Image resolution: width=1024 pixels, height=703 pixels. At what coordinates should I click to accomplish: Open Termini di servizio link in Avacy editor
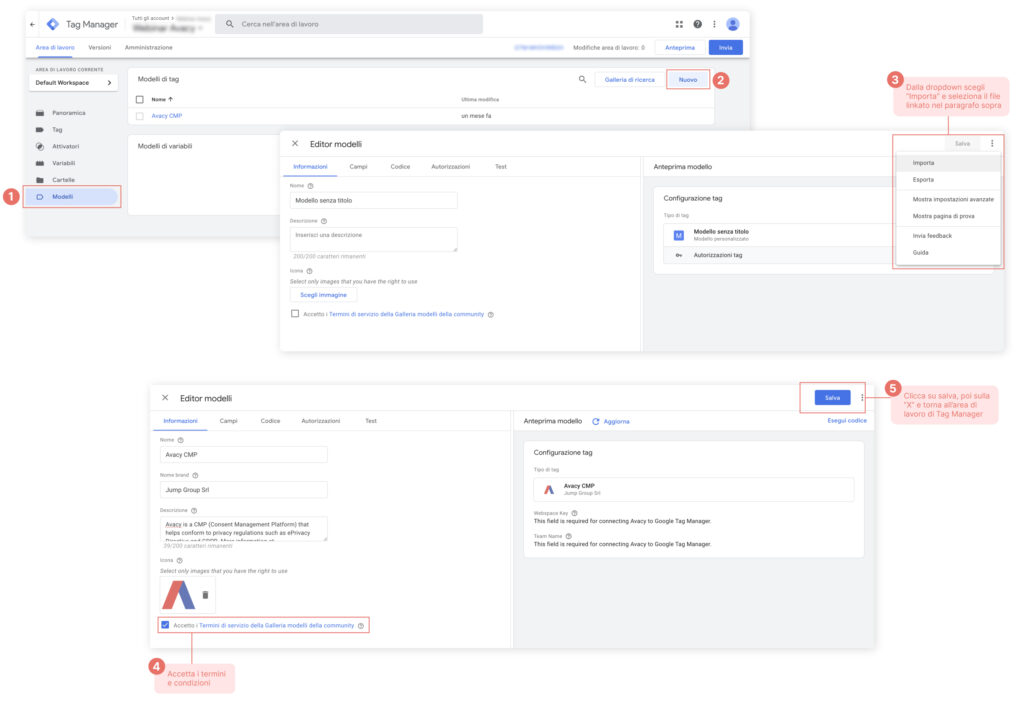(x=276, y=625)
